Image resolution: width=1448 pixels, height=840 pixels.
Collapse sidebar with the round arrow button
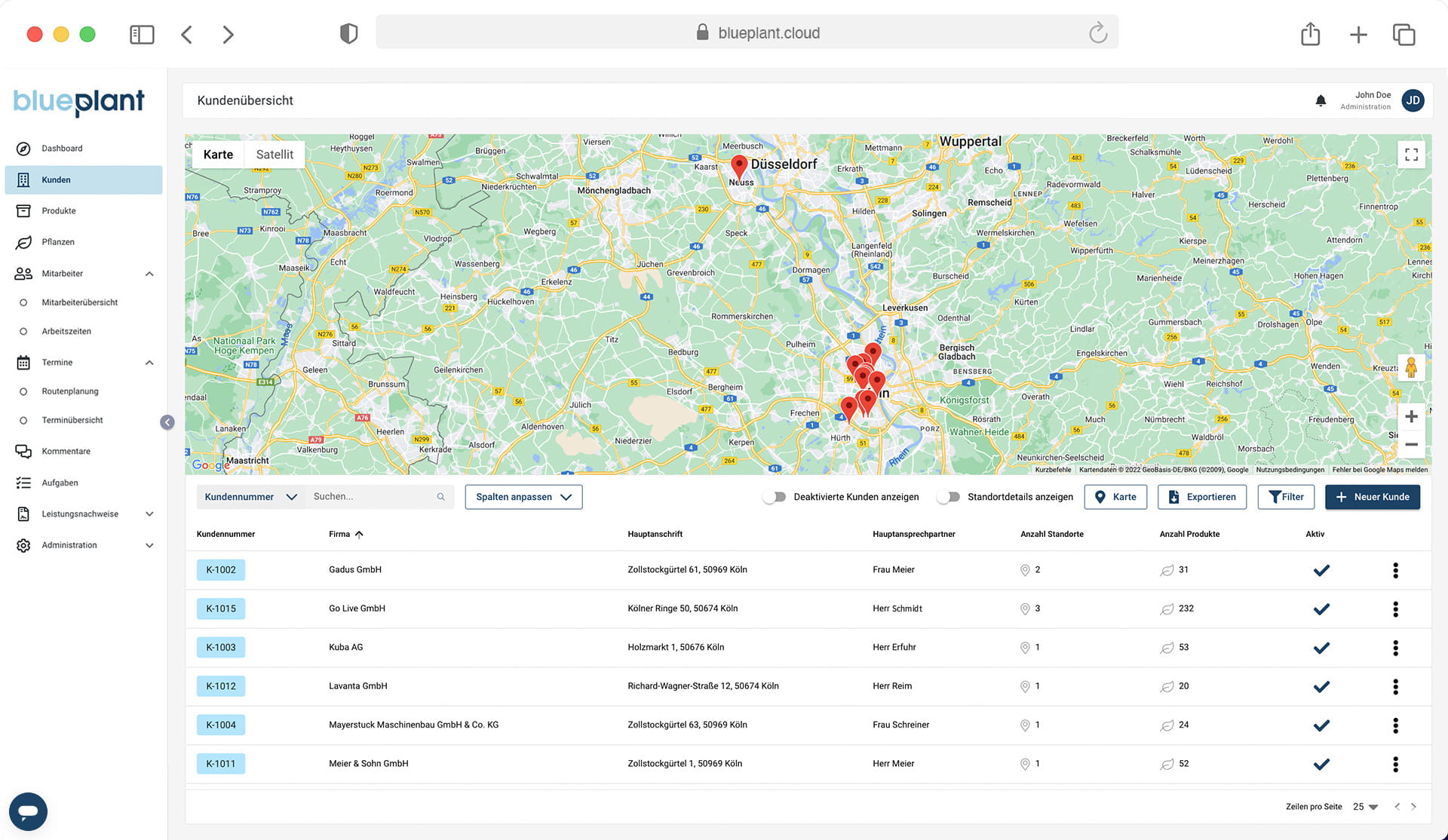pos(167,422)
